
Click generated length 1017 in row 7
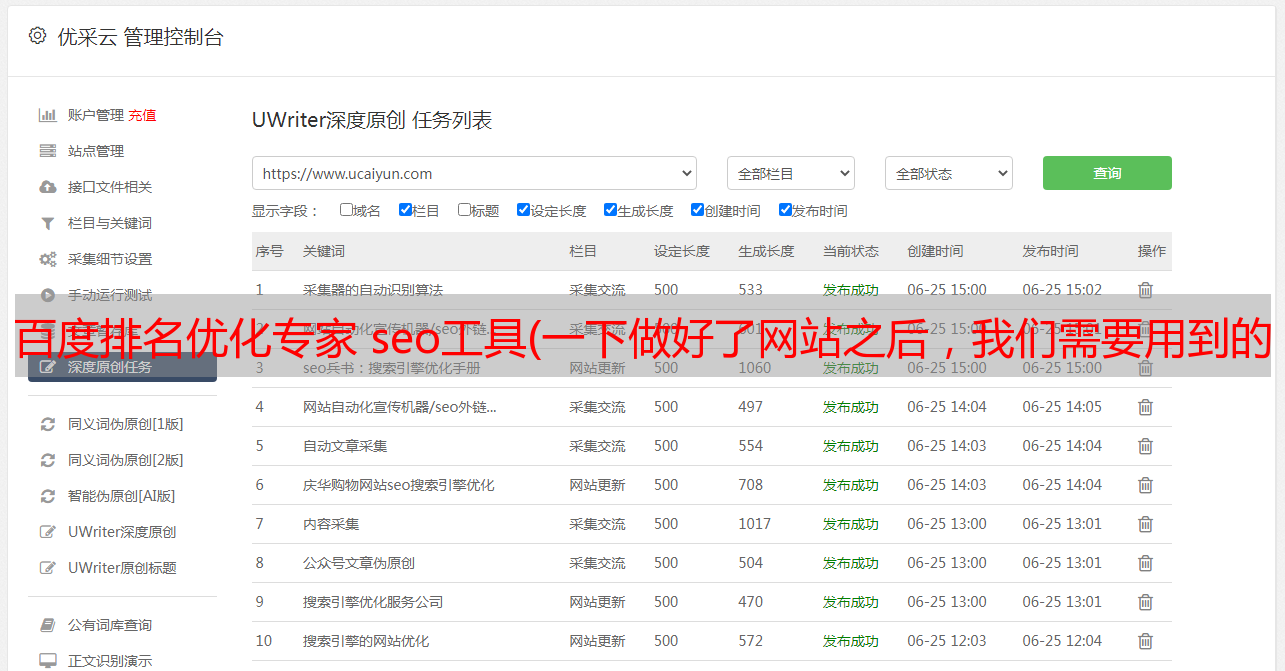point(755,524)
